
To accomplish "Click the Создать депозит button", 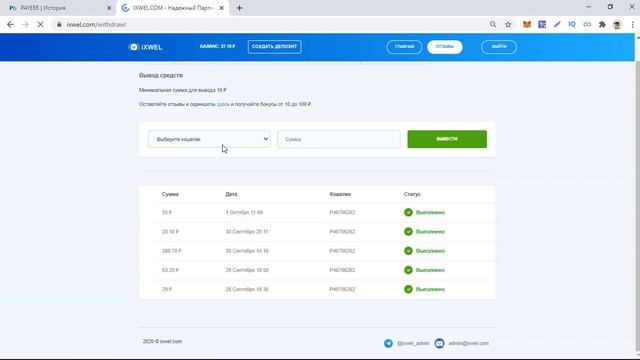I will click(274, 47).
